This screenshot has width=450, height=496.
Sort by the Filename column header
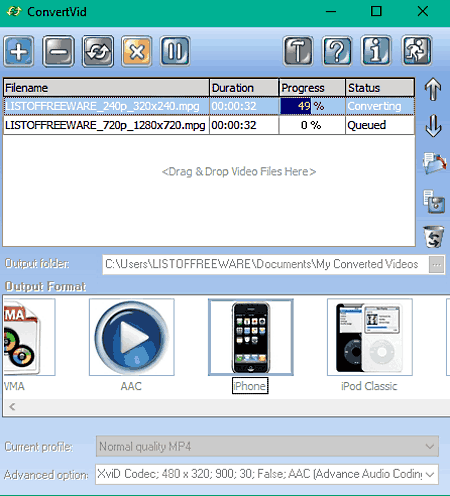(106, 88)
